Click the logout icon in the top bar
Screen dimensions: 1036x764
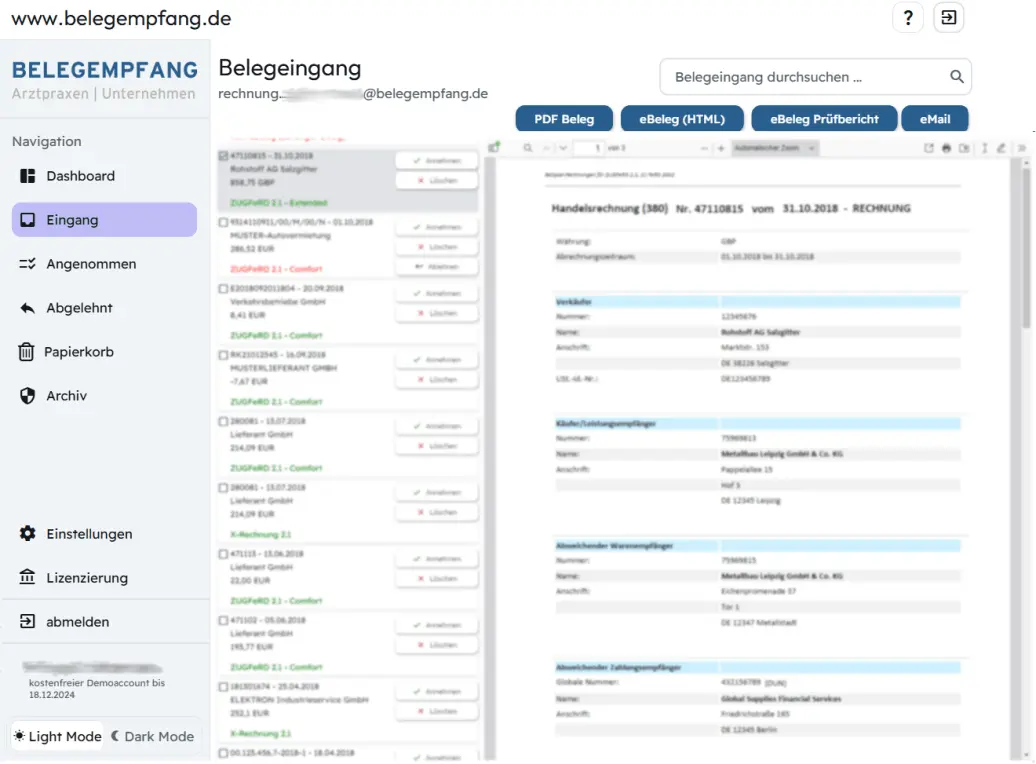[x=949, y=18]
